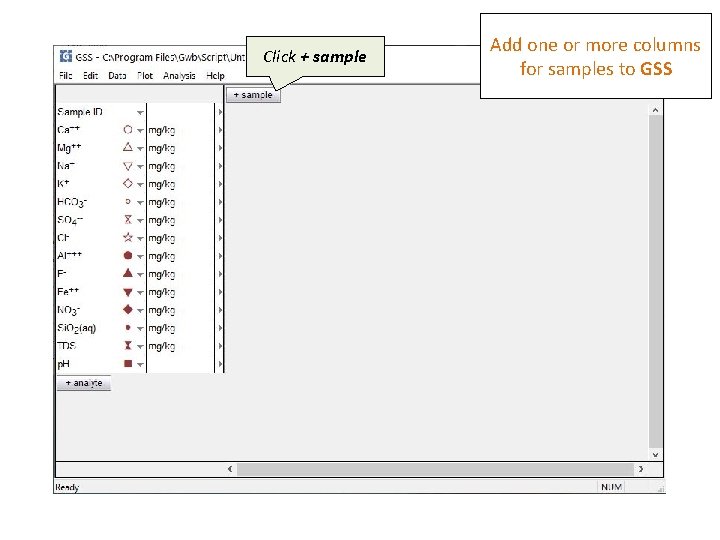
Task: Select the filled inverted triangle for Fe++
Action: [x=128, y=292]
